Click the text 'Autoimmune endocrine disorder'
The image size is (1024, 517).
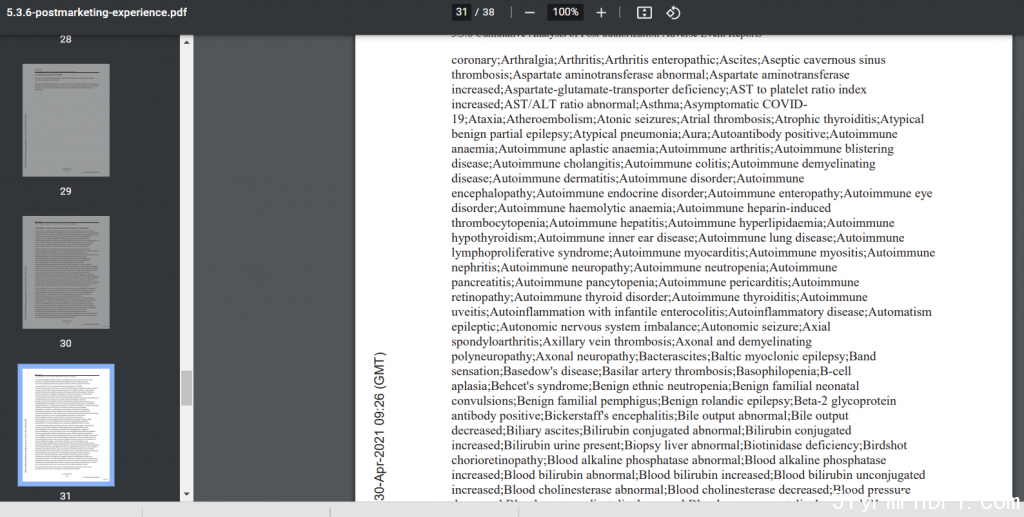tap(620, 193)
